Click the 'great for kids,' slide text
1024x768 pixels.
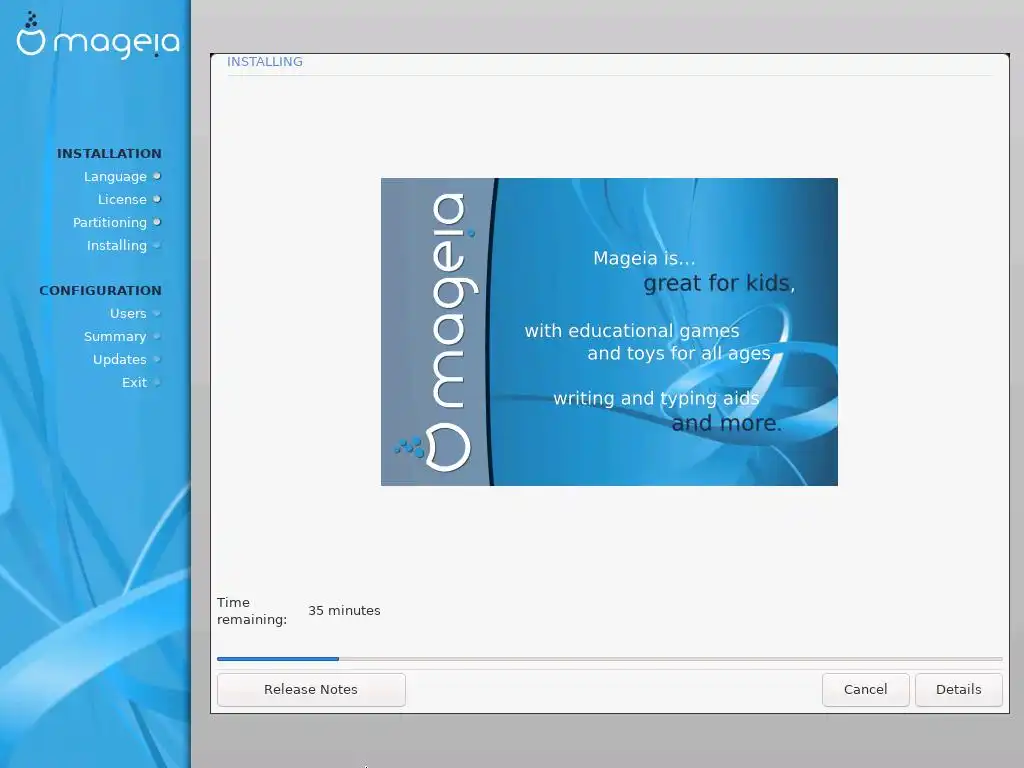(719, 283)
